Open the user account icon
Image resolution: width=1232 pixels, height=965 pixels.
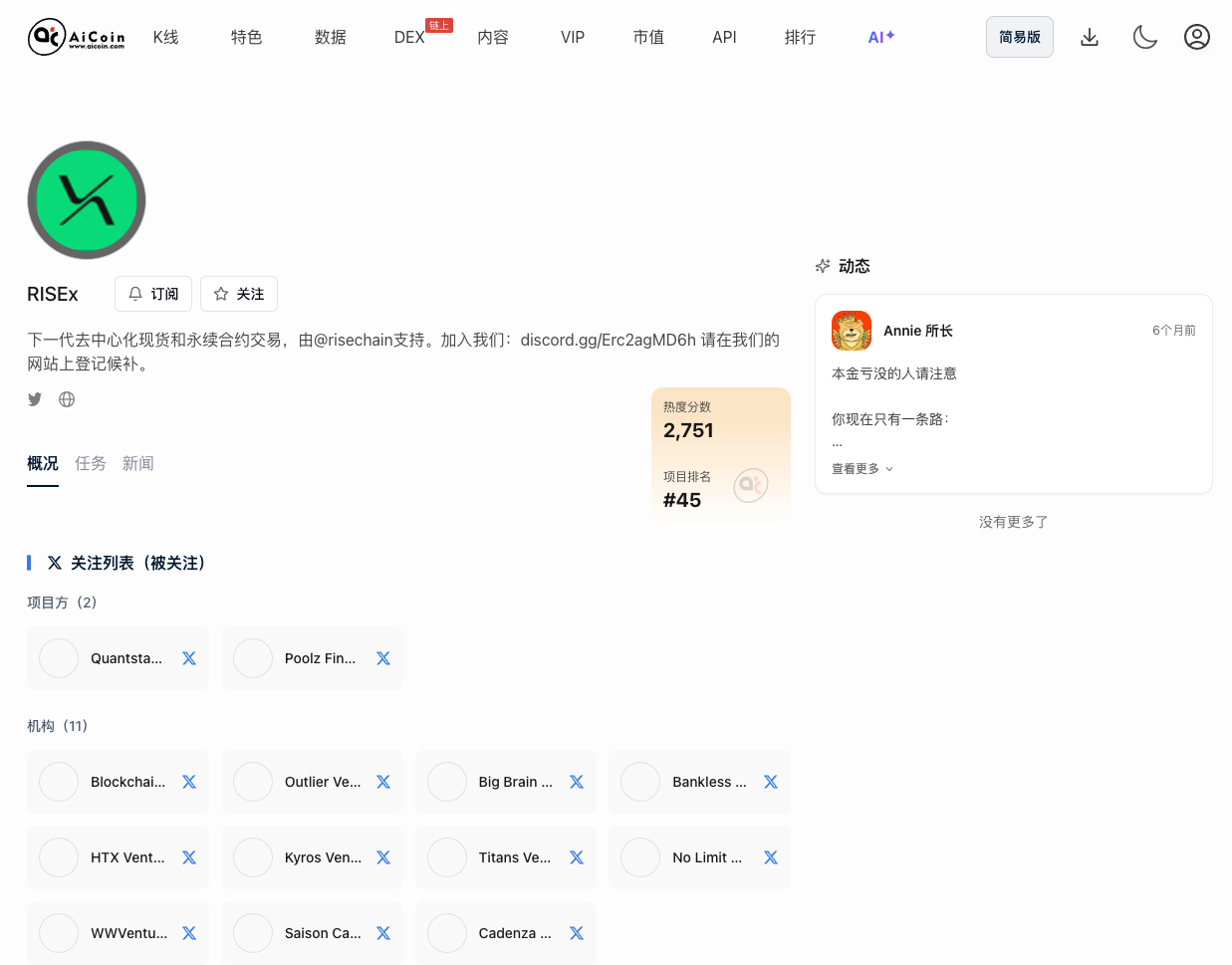(x=1197, y=37)
